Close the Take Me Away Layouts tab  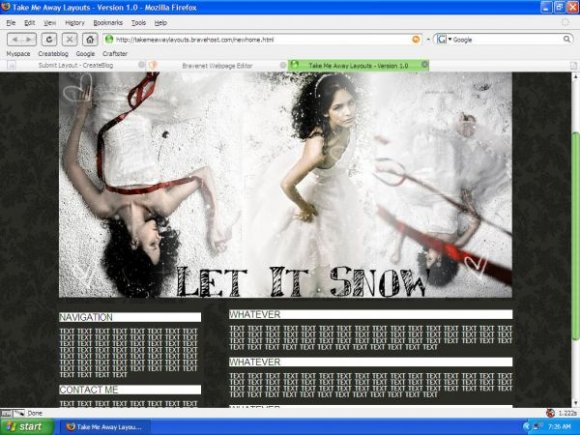[425, 65]
